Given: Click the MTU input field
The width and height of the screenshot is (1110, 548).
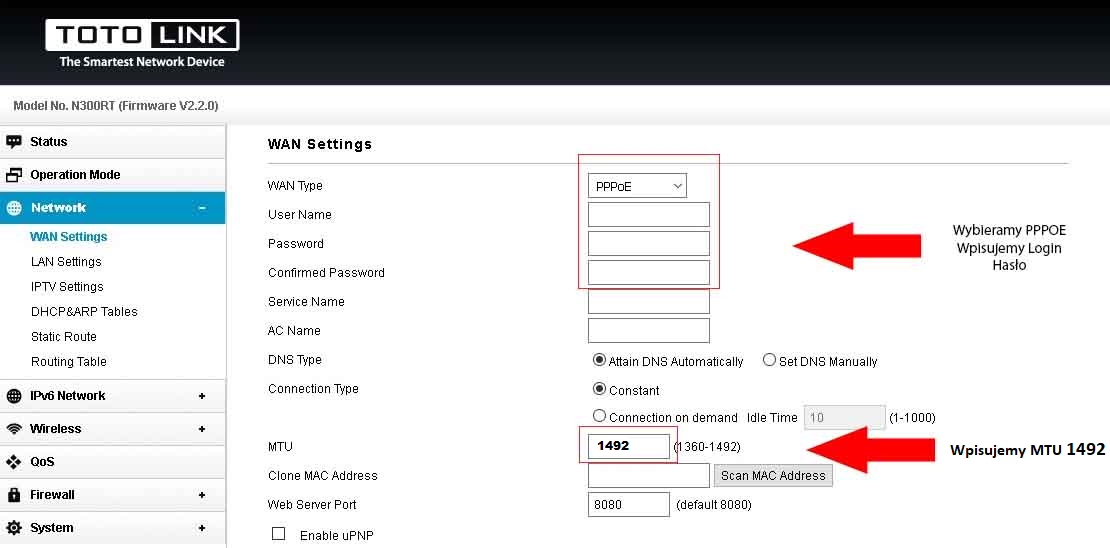Looking at the screenshot, I should click(628, 446).
